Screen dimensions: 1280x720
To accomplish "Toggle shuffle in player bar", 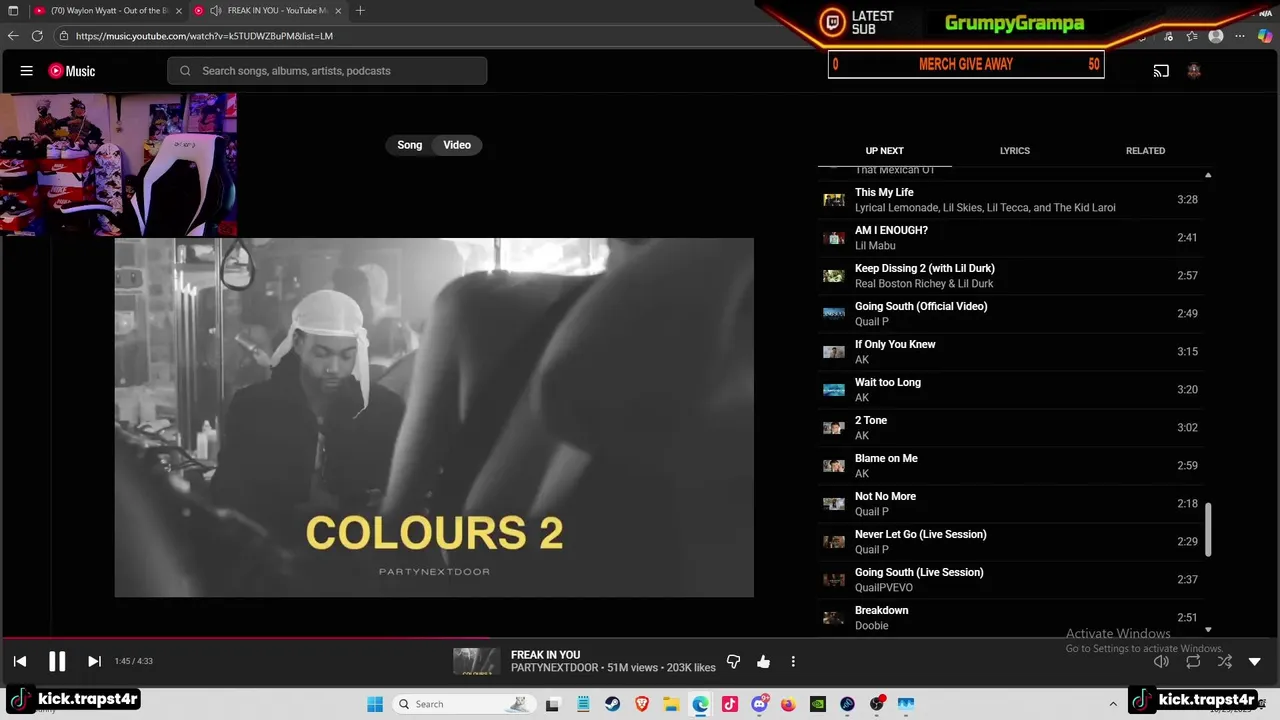I will (x=1224, y=661).
